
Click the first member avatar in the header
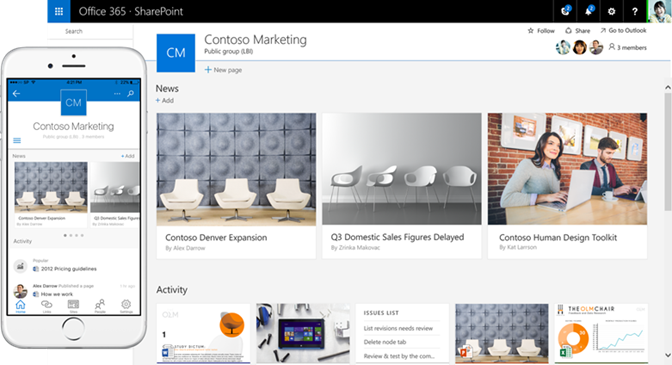[563, 48]
